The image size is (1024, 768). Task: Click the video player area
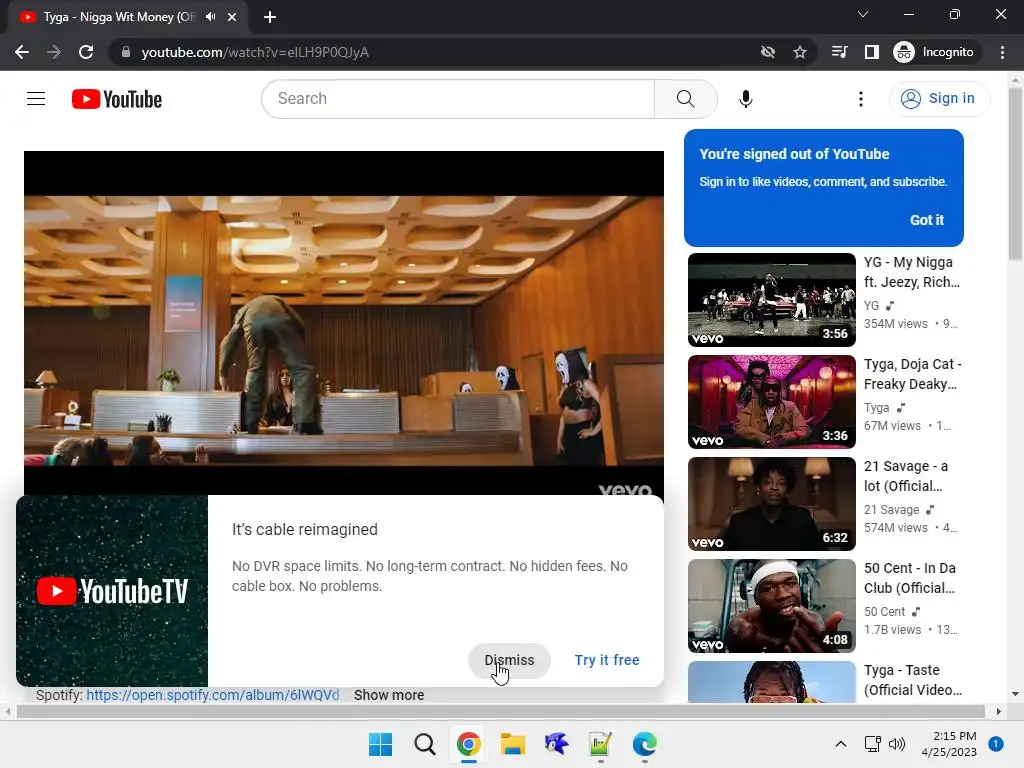pyautogui.click(x=344, y=323)
